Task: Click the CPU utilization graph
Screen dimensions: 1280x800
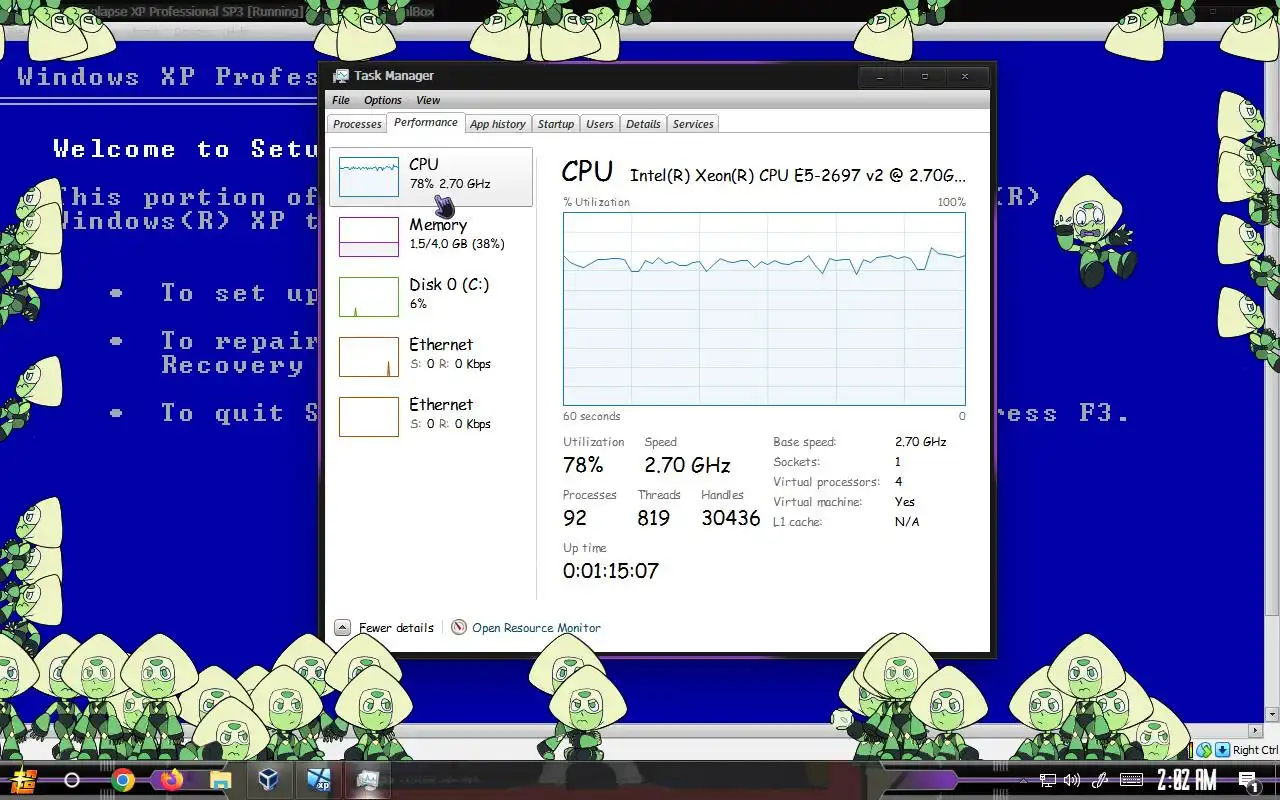Action: pyautogui.click(x=764, y=308)
